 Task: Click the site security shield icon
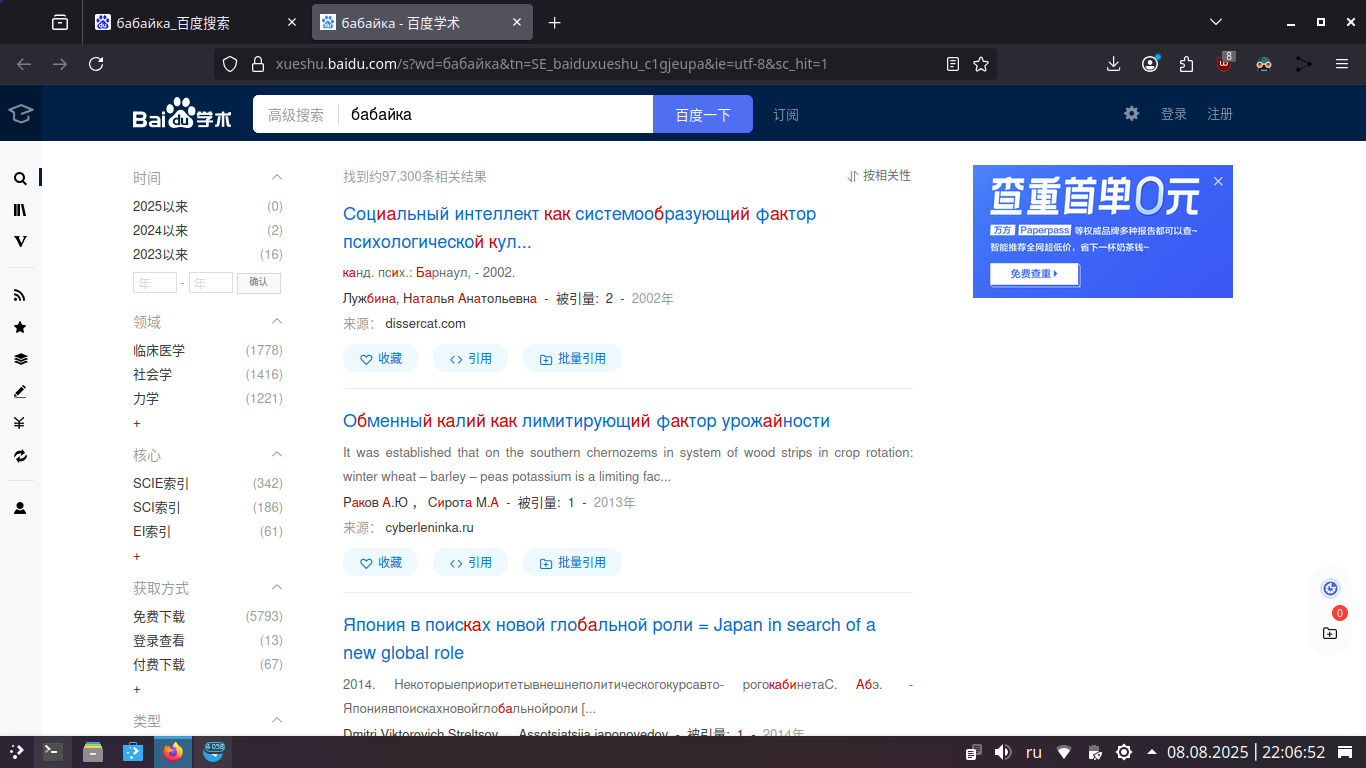pos(230,64)
